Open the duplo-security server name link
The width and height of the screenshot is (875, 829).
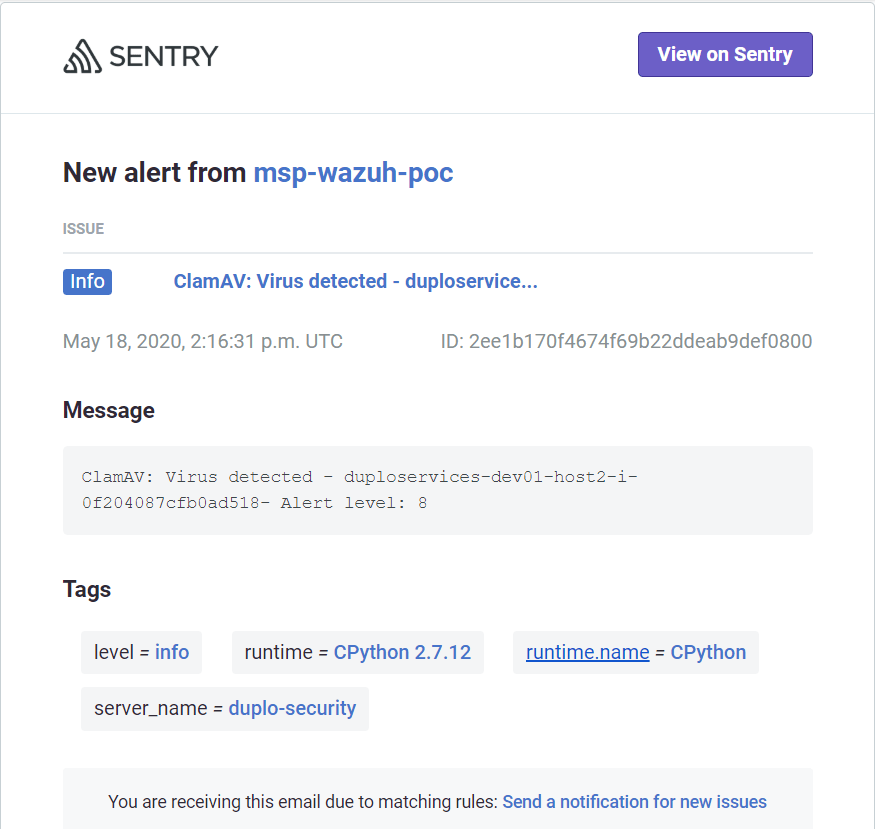[x=292, y=708]
